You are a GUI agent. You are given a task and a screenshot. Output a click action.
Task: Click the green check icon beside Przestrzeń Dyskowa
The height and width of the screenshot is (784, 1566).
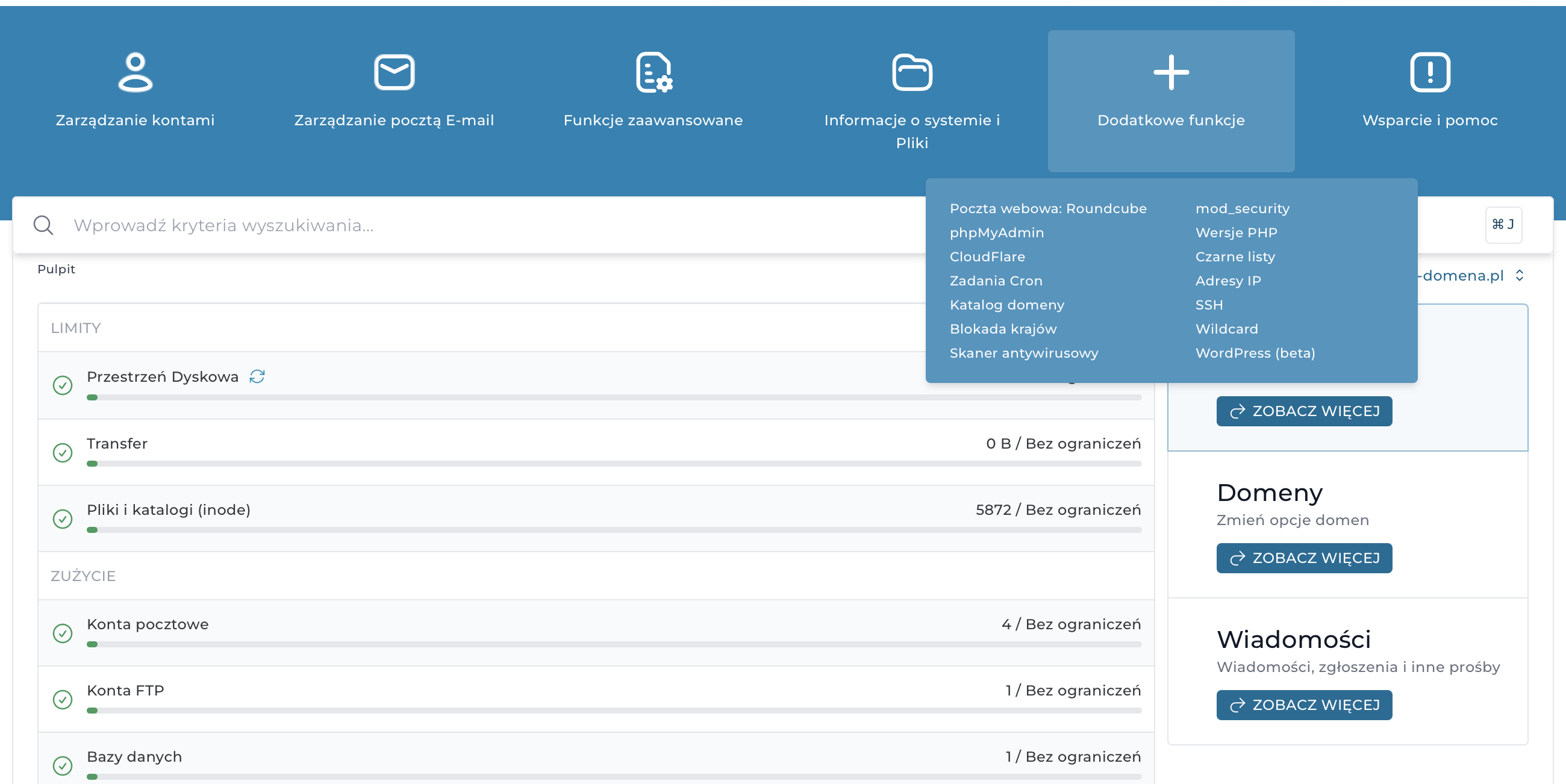(x=63, y=385)
